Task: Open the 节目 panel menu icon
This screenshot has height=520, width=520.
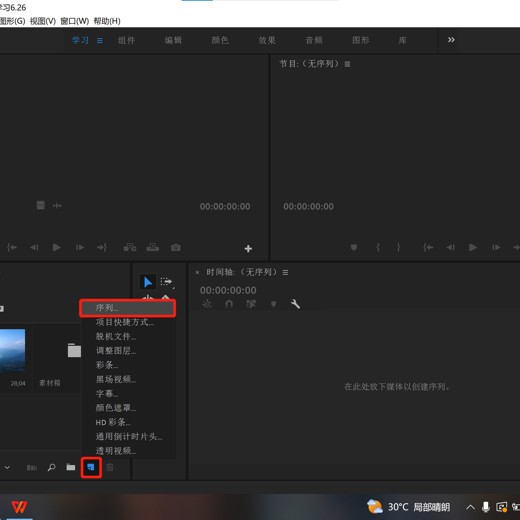Action: click(x=347, y=64)
